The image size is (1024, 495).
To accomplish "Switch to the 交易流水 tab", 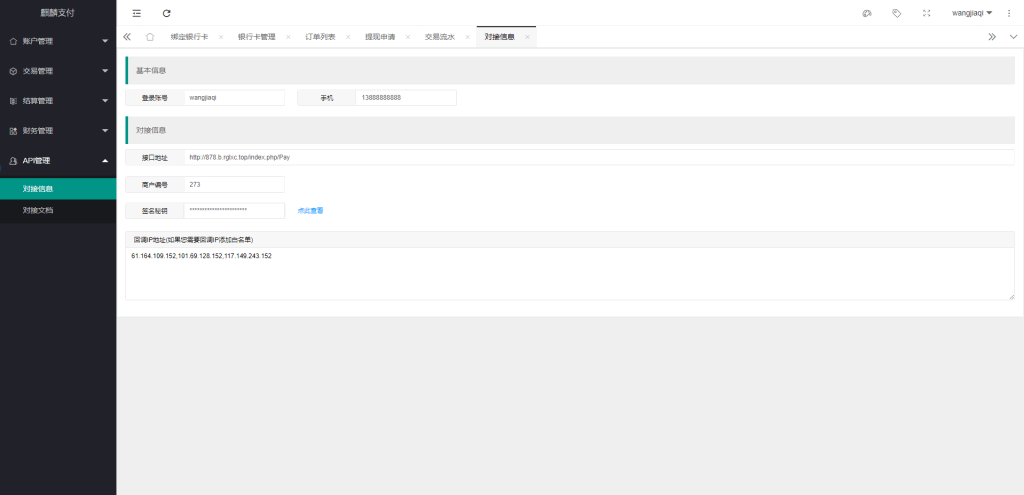I will click(x=439, y=37).
